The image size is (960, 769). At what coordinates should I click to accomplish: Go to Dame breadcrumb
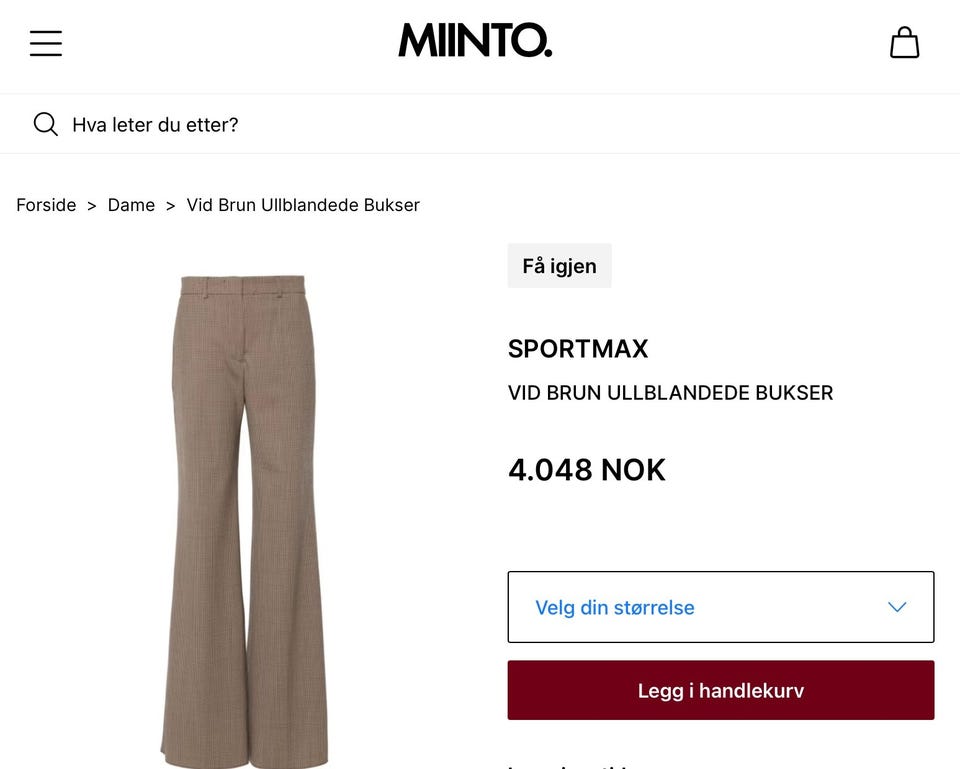tap(131, 205)
